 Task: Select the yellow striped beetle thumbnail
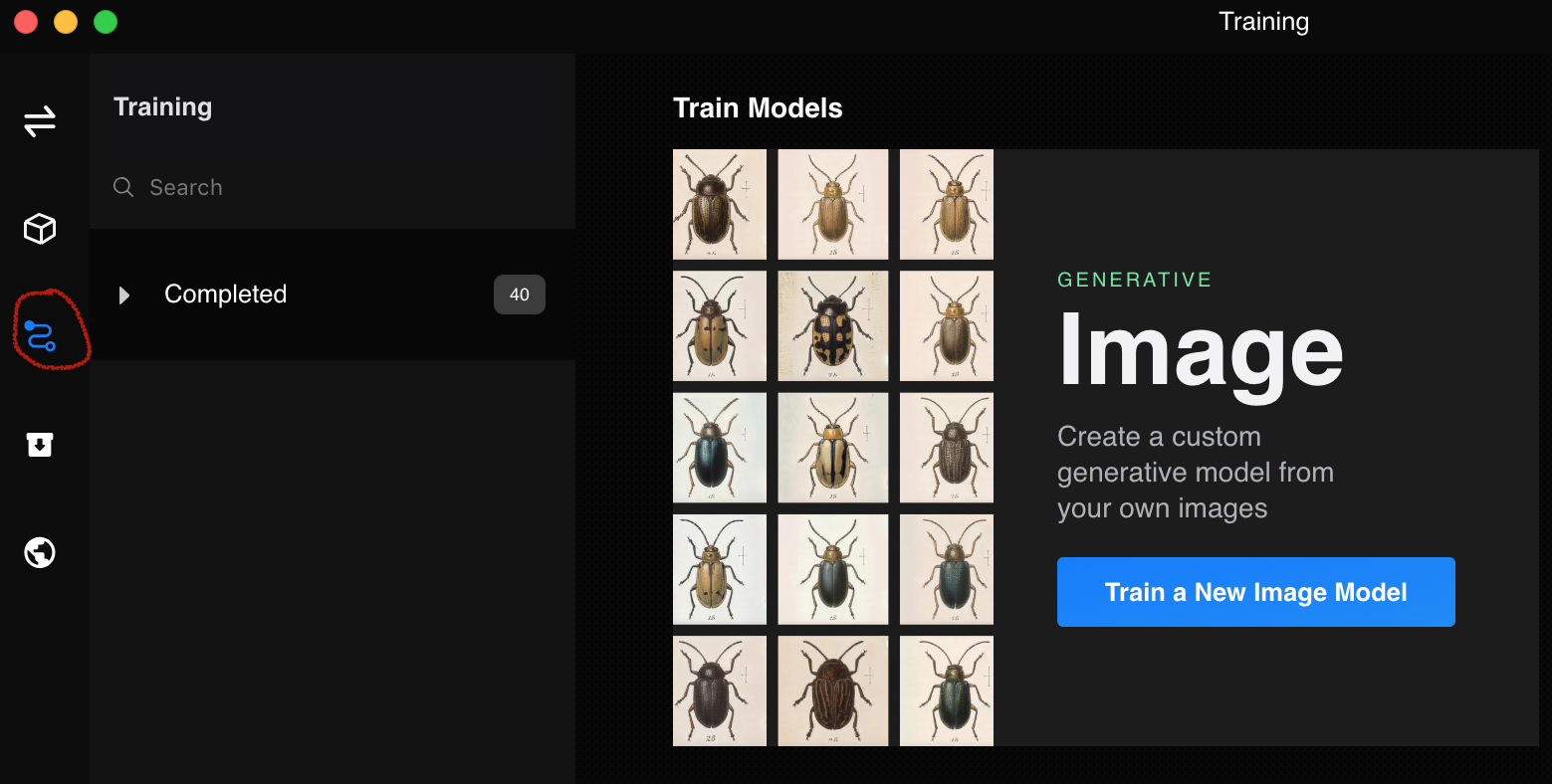pos(833,448)
